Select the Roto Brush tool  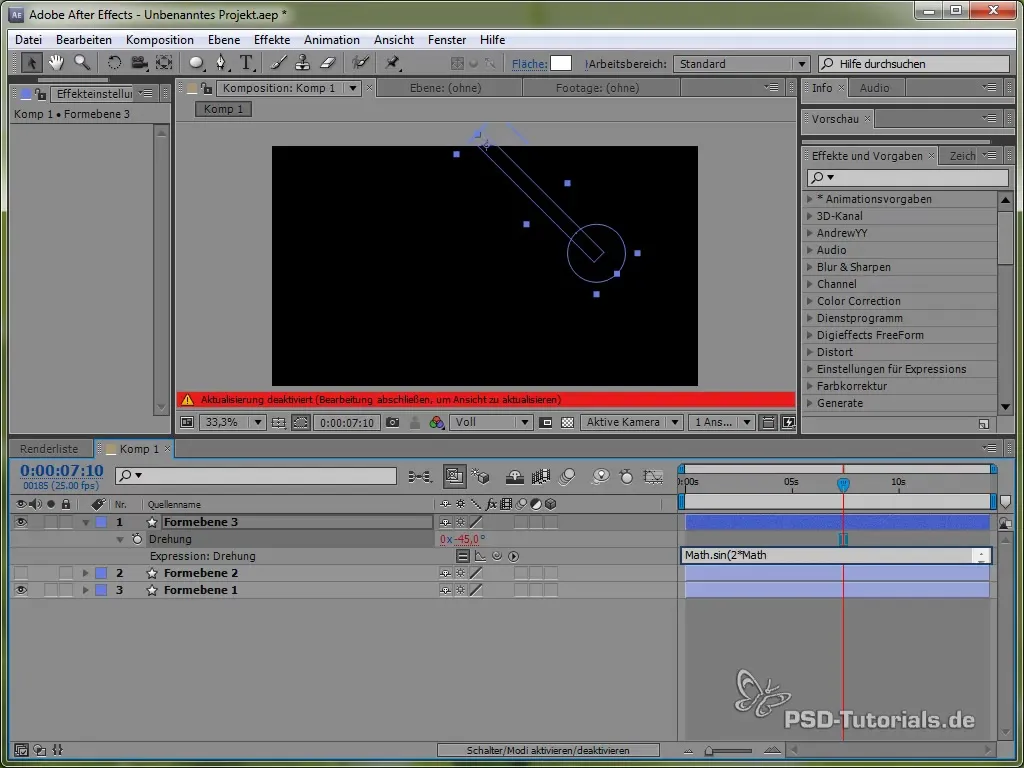click(x=360, y=63)
